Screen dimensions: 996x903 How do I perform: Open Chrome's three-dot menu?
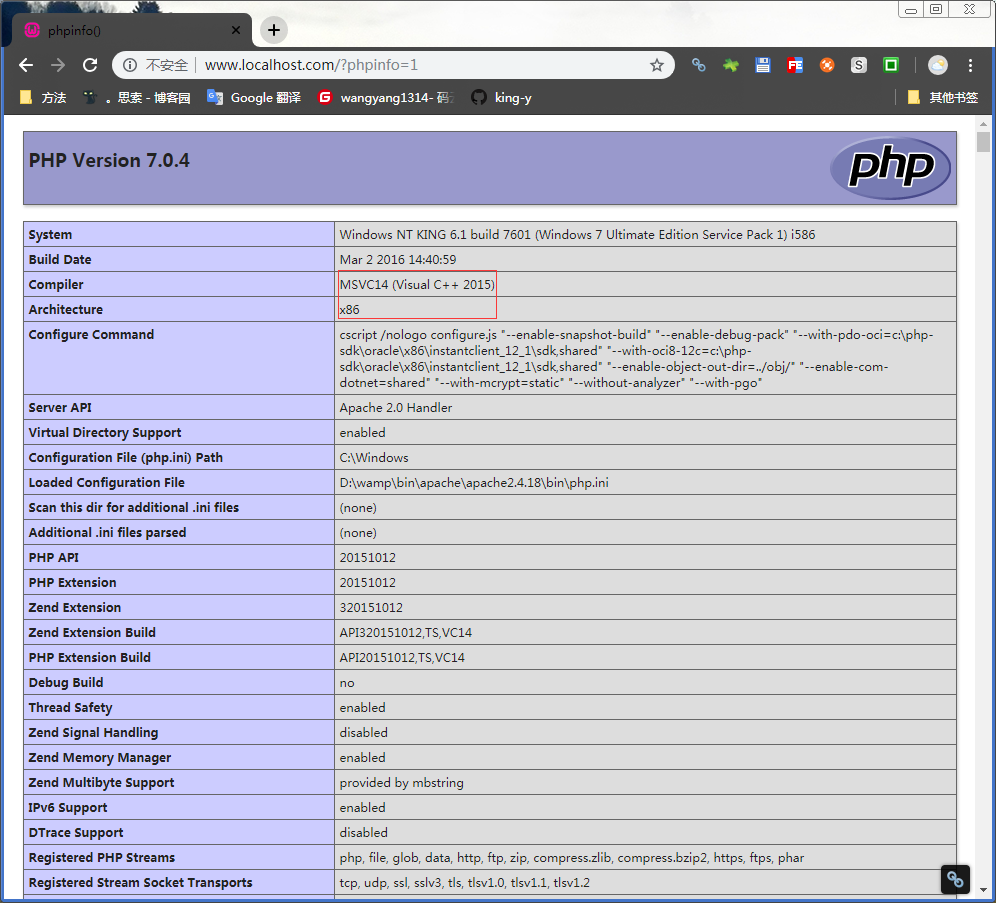pos(972,64)
